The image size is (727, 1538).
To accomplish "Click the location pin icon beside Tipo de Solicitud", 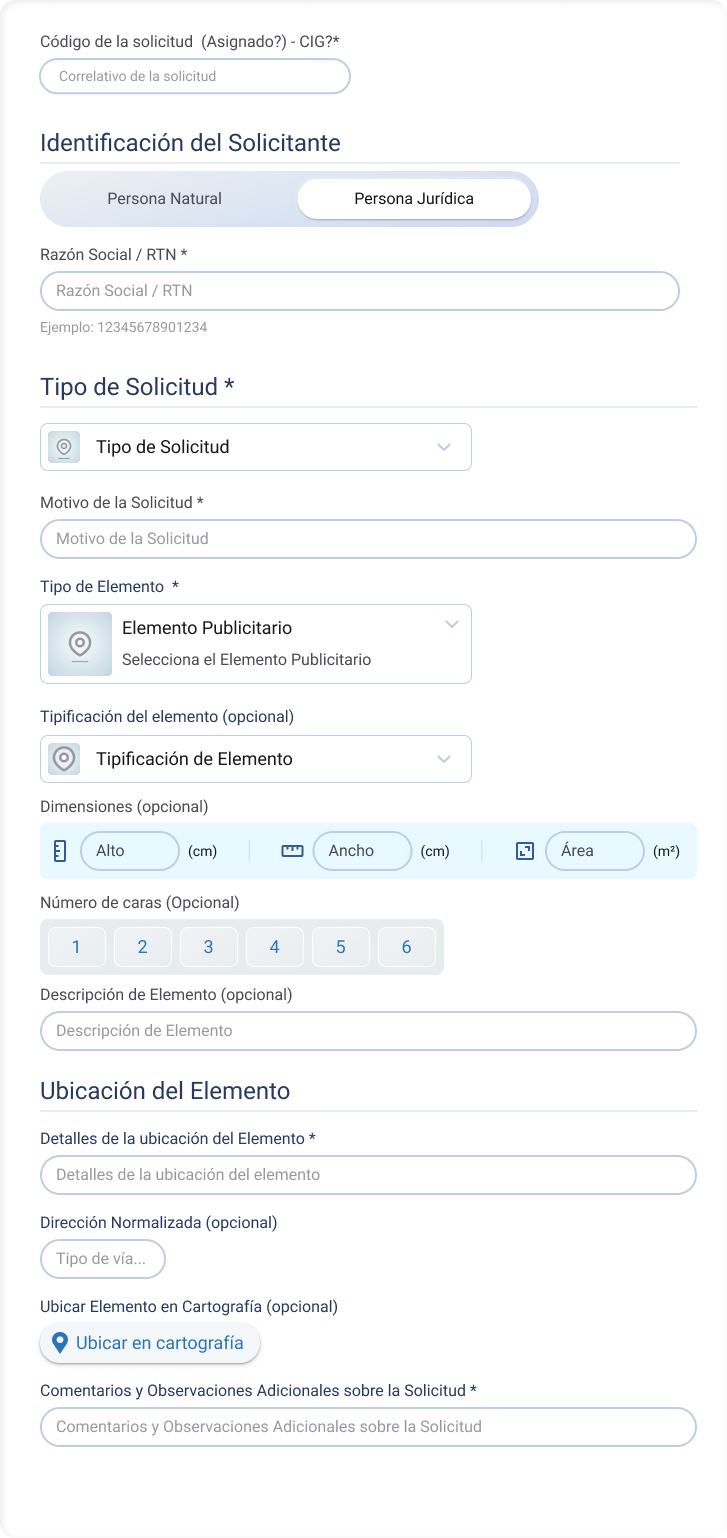I will (64, 447).
